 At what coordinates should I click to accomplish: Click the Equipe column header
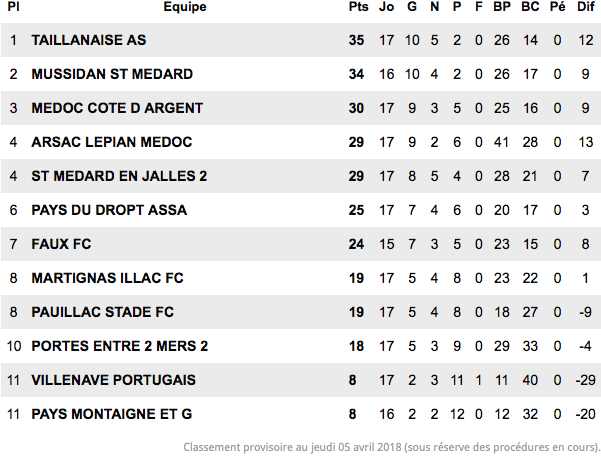(x=185, y=7)
